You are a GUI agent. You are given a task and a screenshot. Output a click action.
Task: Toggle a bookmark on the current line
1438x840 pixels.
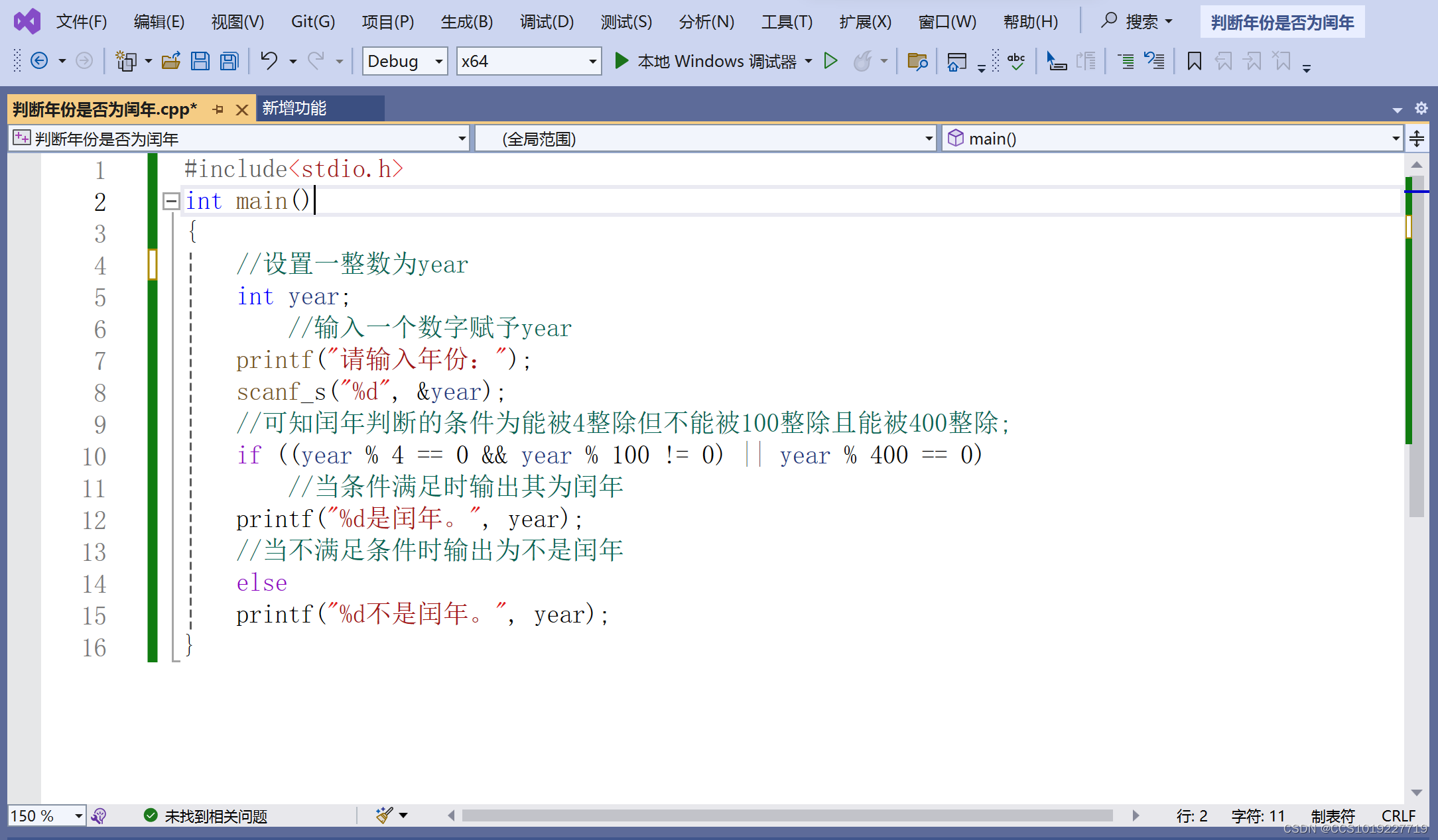(1194, 61)
